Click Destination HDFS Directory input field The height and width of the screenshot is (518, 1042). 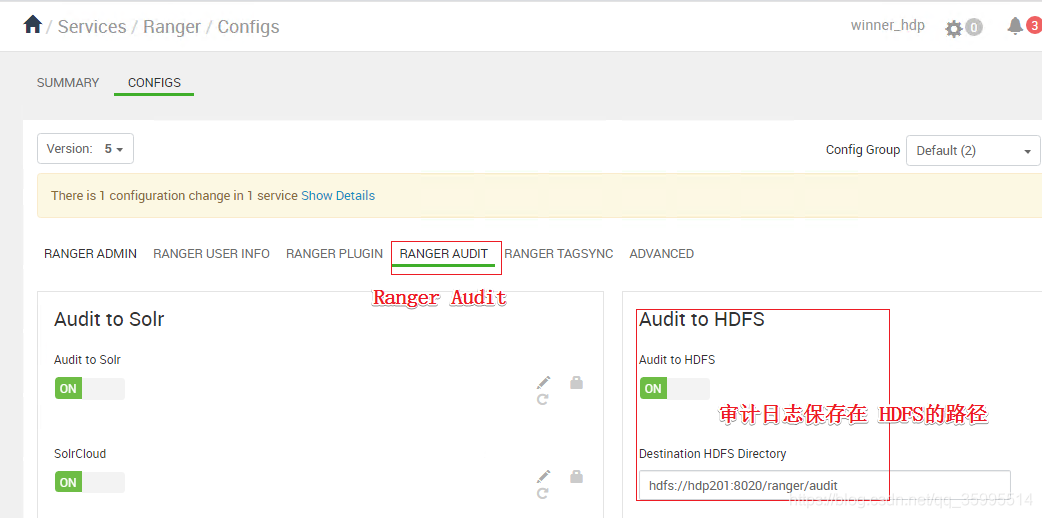(x=825, y=485)
